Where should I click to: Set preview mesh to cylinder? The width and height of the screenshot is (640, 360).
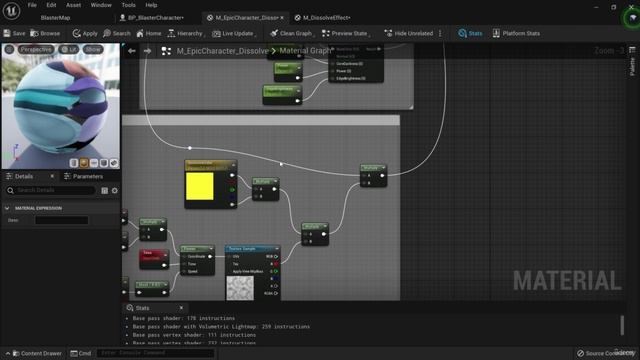click(74, 163)
